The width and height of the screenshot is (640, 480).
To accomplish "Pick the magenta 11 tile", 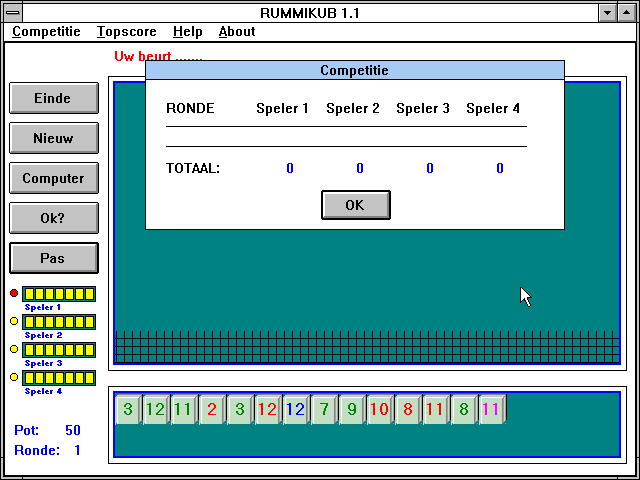I will [x=491, y=409].
